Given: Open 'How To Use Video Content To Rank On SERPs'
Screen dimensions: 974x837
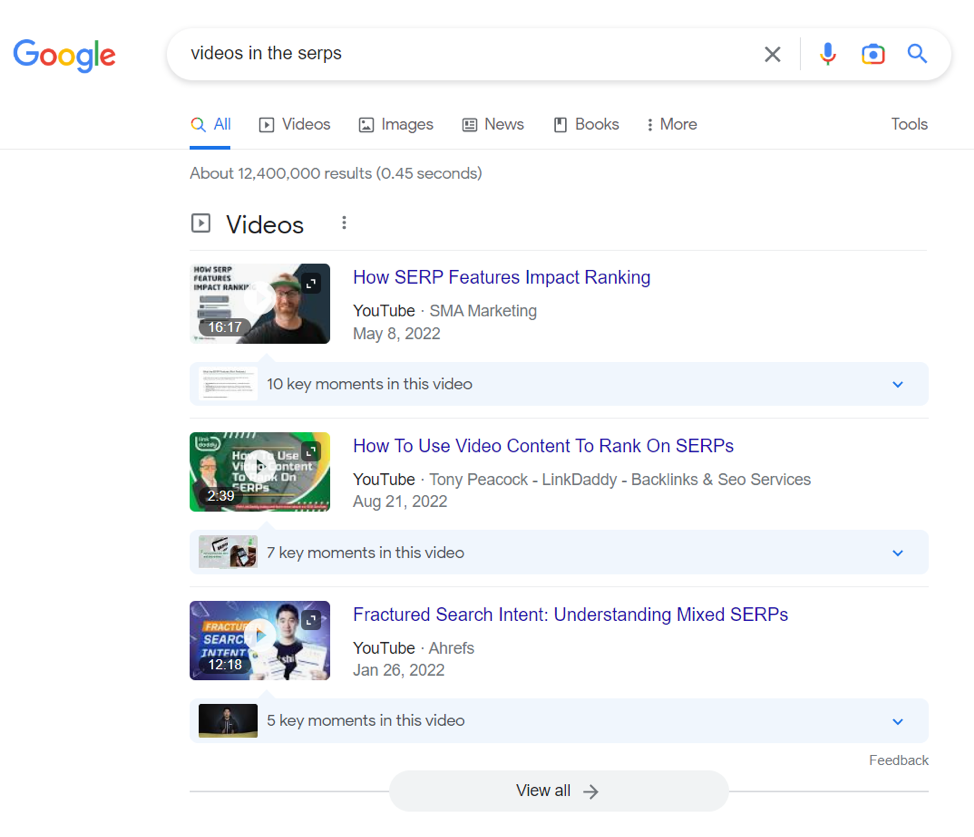Looking at the screenshot, I should 544,446.
